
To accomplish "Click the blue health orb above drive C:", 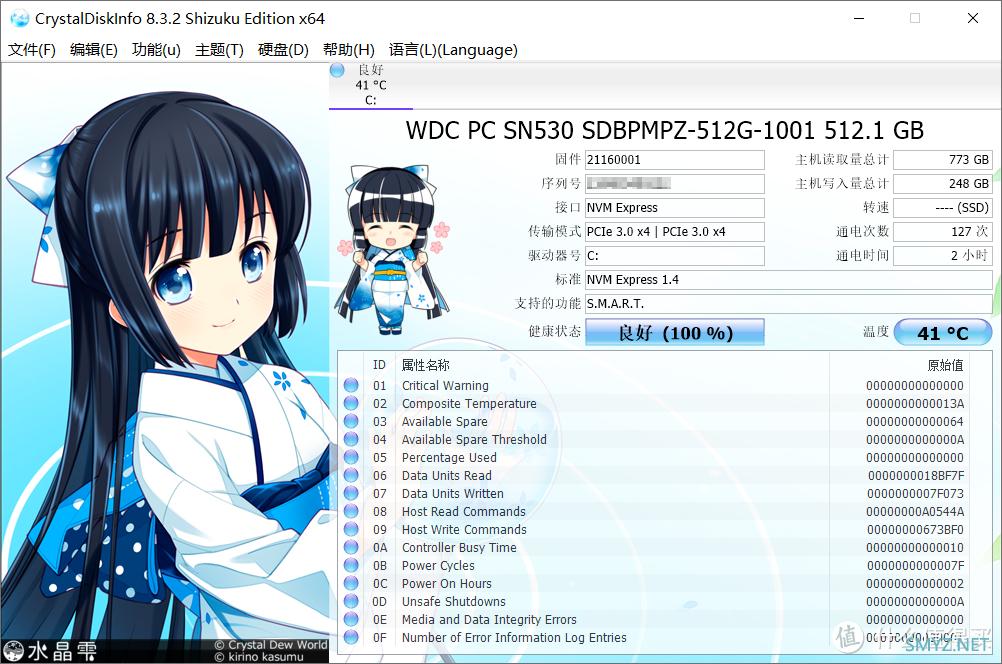I will click(x=337, y=70).
